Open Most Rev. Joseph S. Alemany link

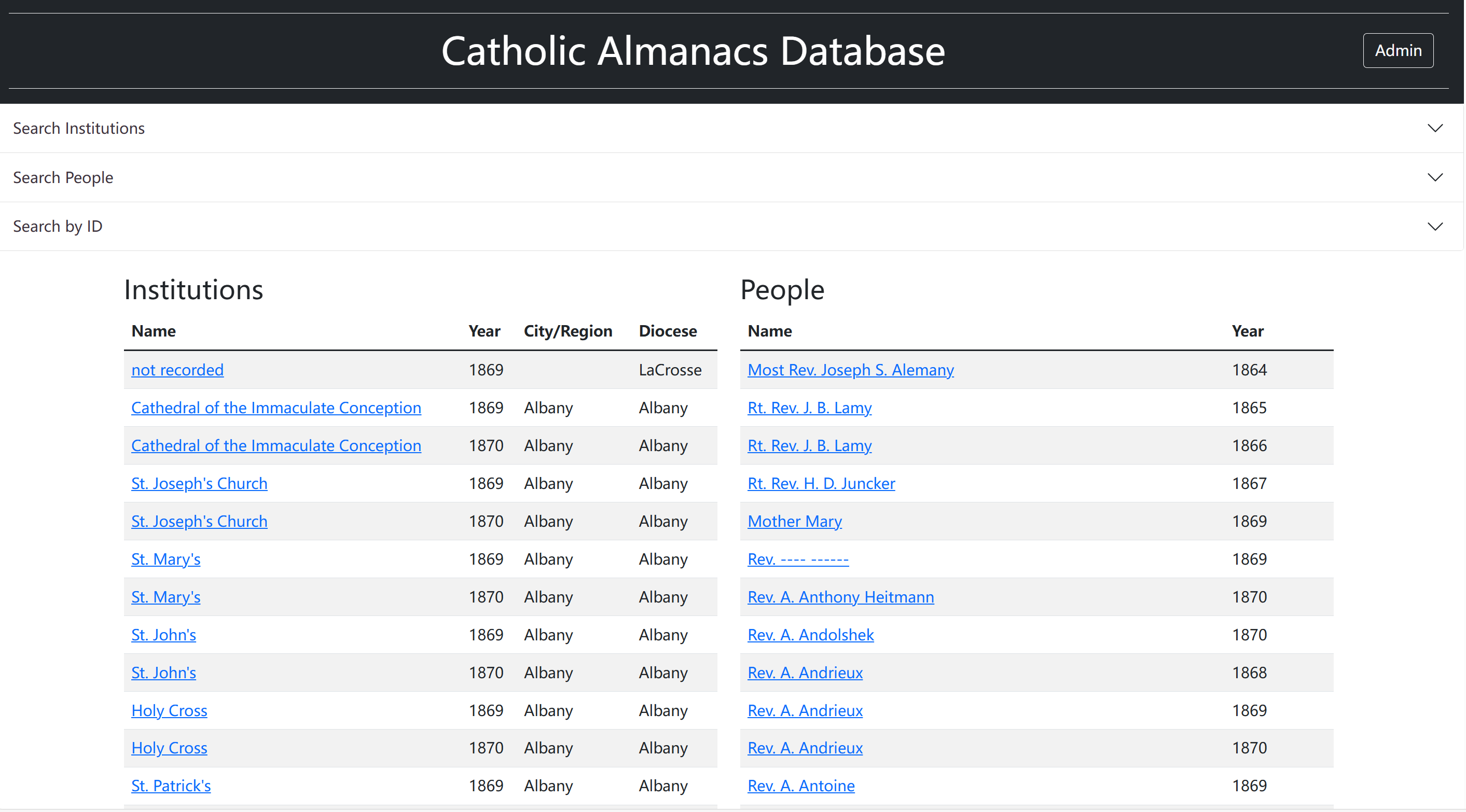point(850,370)
